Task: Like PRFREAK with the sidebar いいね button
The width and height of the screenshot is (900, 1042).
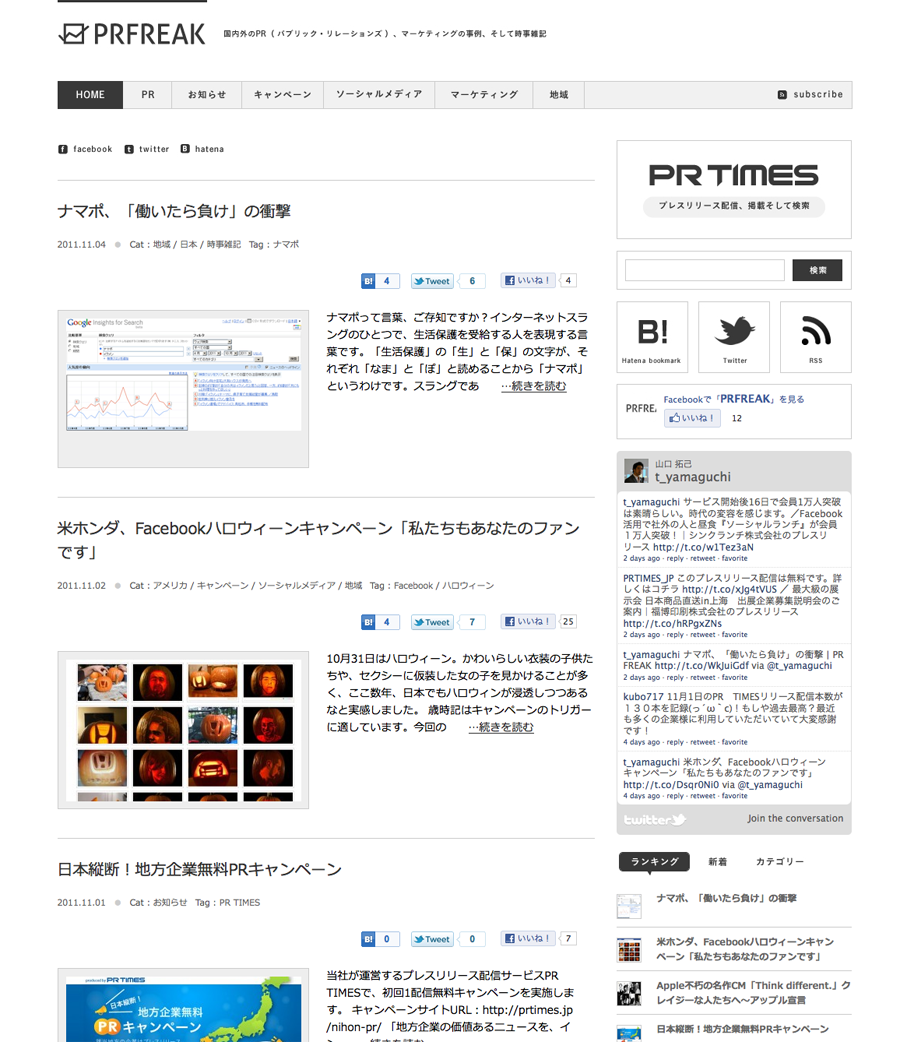Action: pyautogui.click(x=692, y=418)
